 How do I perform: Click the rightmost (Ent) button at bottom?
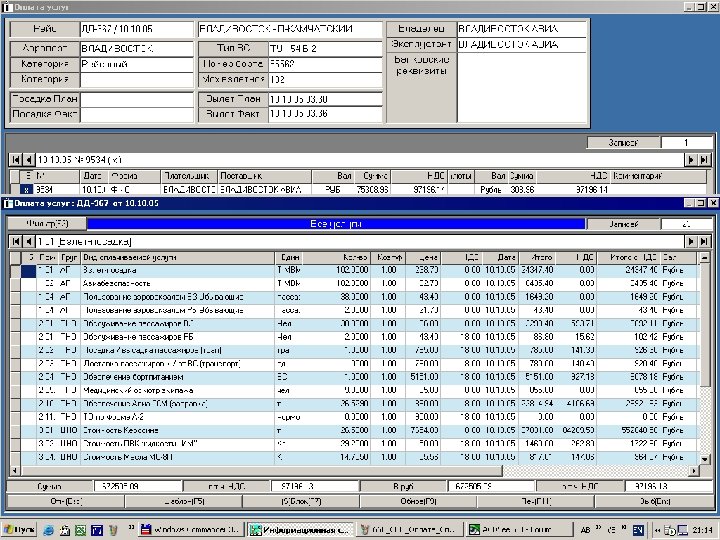[x=655, y=501]
